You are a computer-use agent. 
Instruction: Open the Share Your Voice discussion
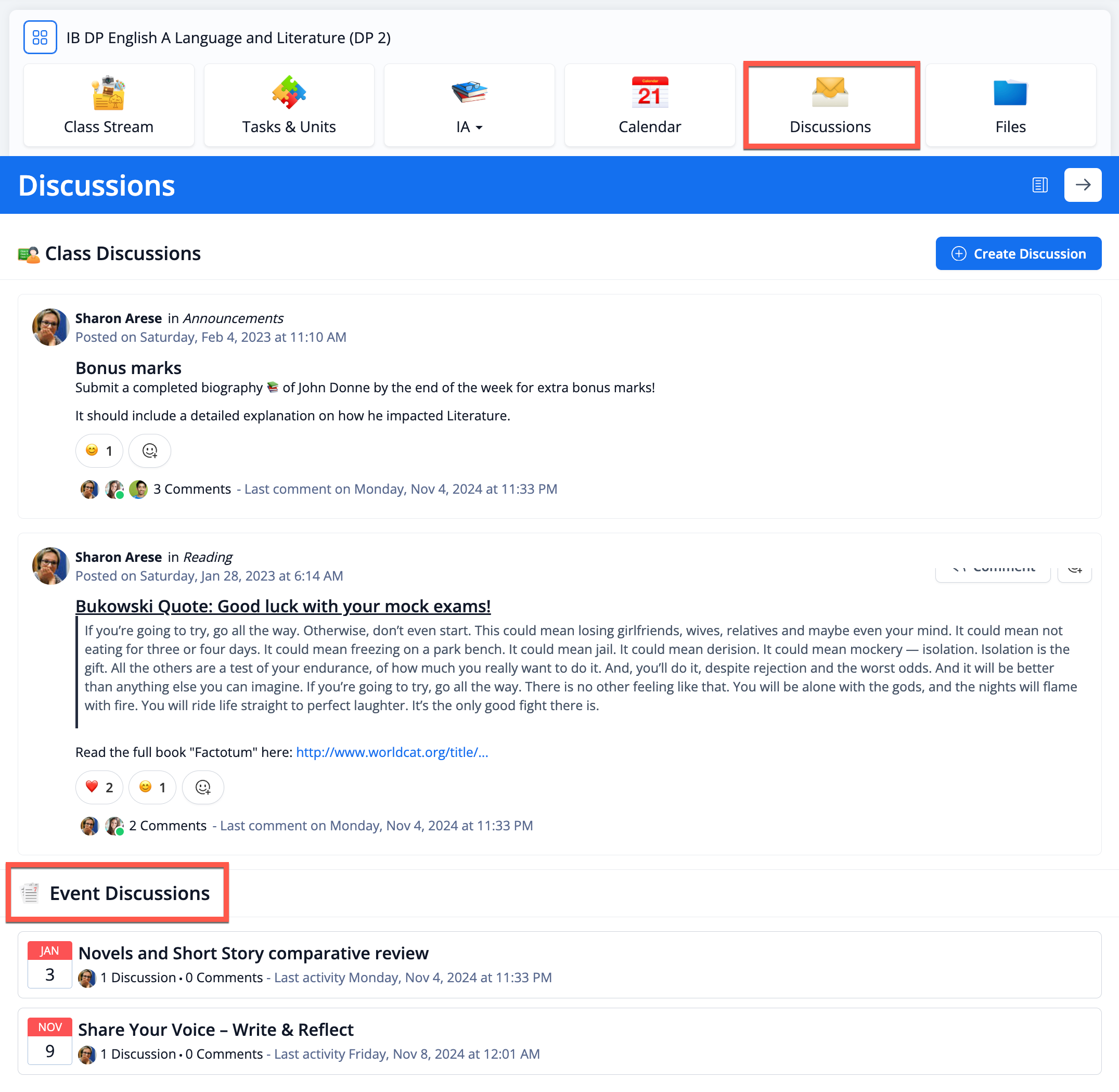[215, 1029]
